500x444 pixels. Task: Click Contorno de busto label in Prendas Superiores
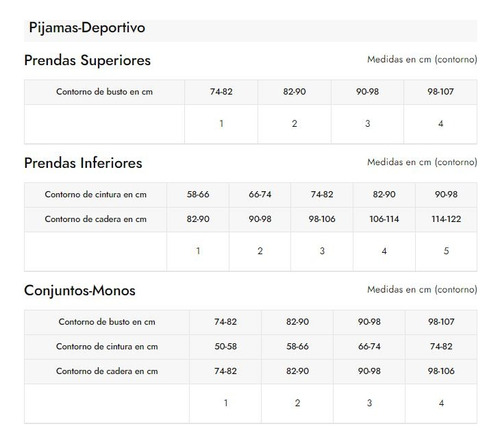104,92
